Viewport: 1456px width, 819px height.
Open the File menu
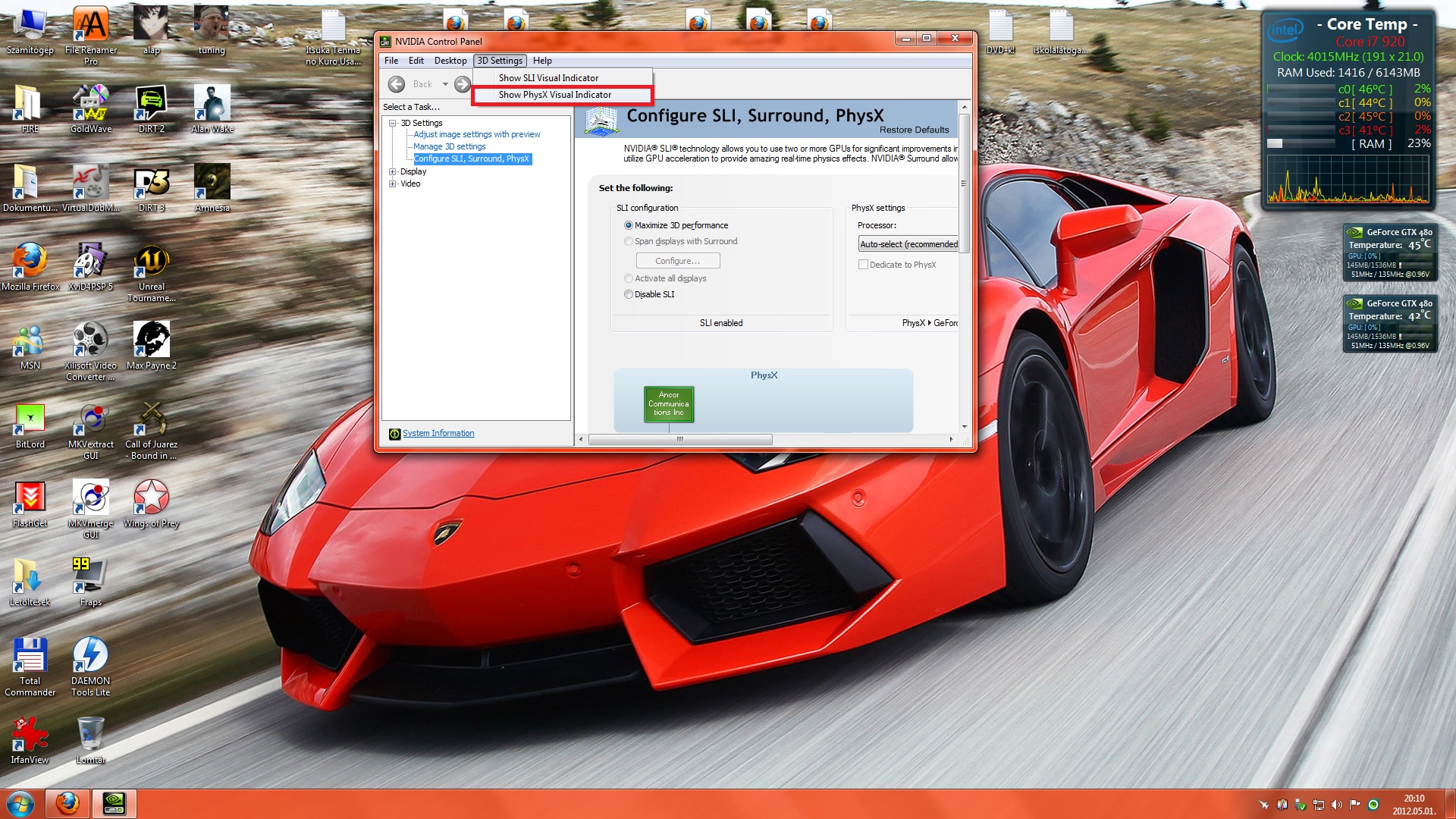coord(391,61)
